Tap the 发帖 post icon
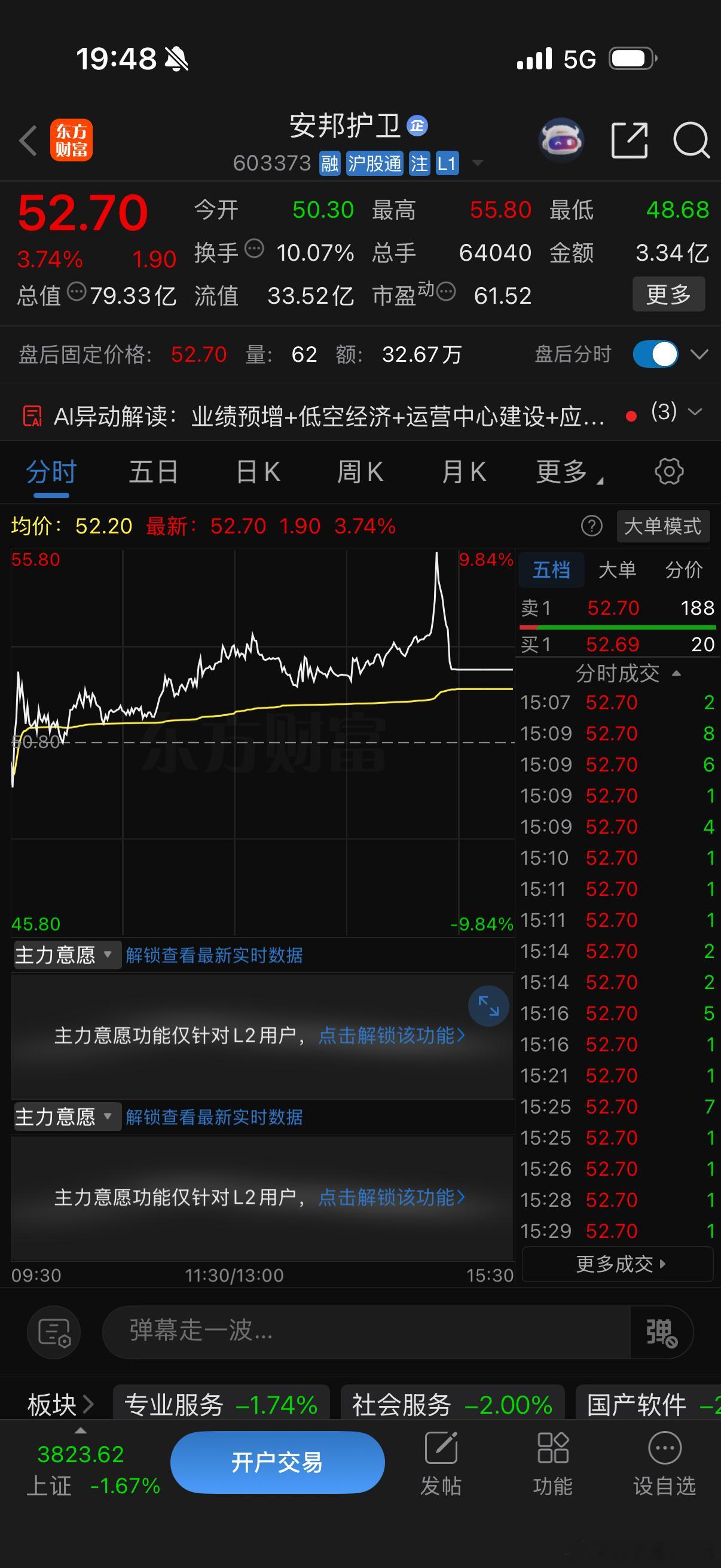 (441, 1464)
